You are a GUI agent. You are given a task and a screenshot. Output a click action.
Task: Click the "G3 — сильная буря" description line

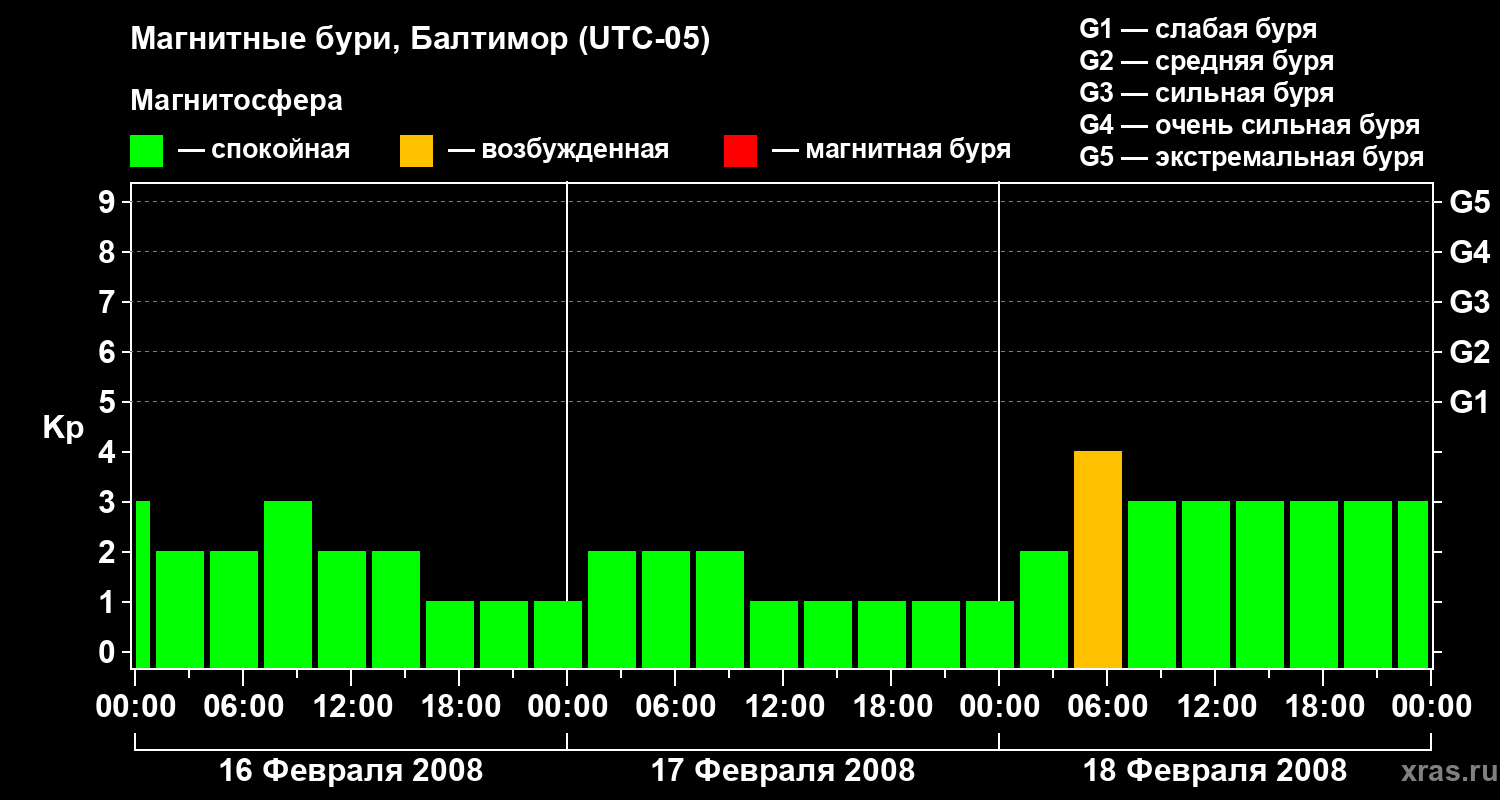pos(1207,93)
